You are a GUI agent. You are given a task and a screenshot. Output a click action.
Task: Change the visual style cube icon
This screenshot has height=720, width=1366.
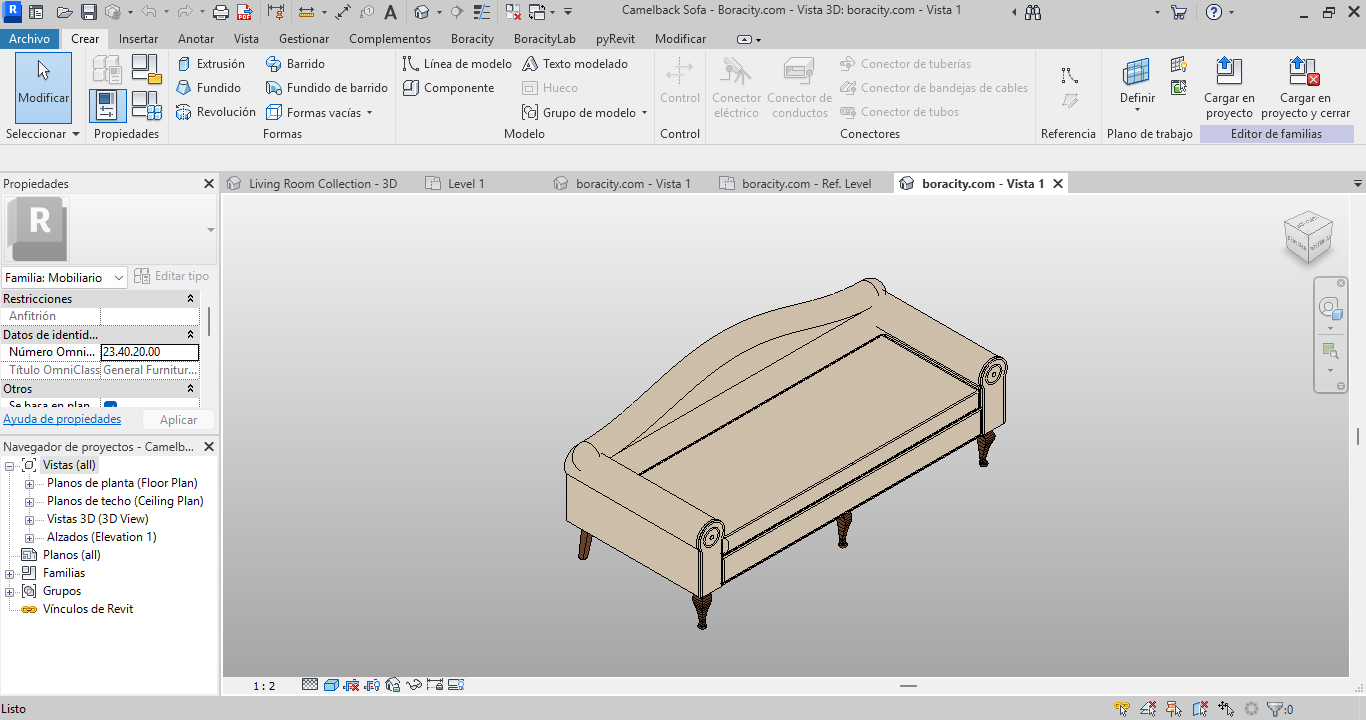pos(331,685)
